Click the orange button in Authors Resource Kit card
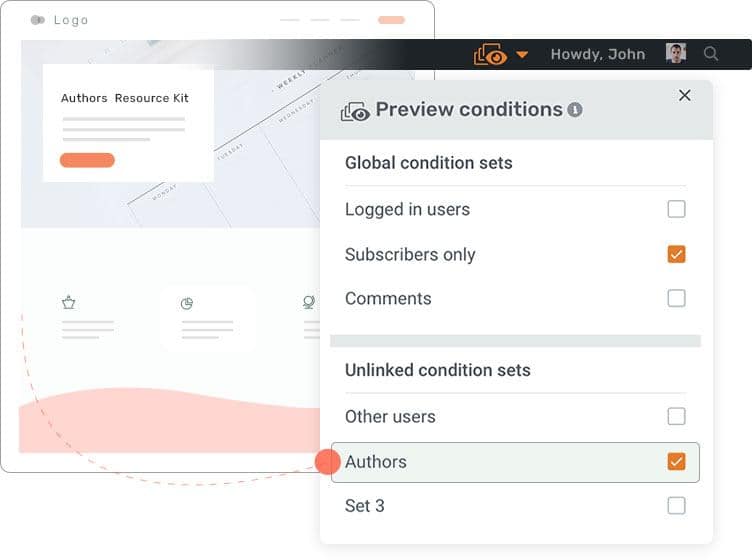753x560 pixels. [87, 160]
